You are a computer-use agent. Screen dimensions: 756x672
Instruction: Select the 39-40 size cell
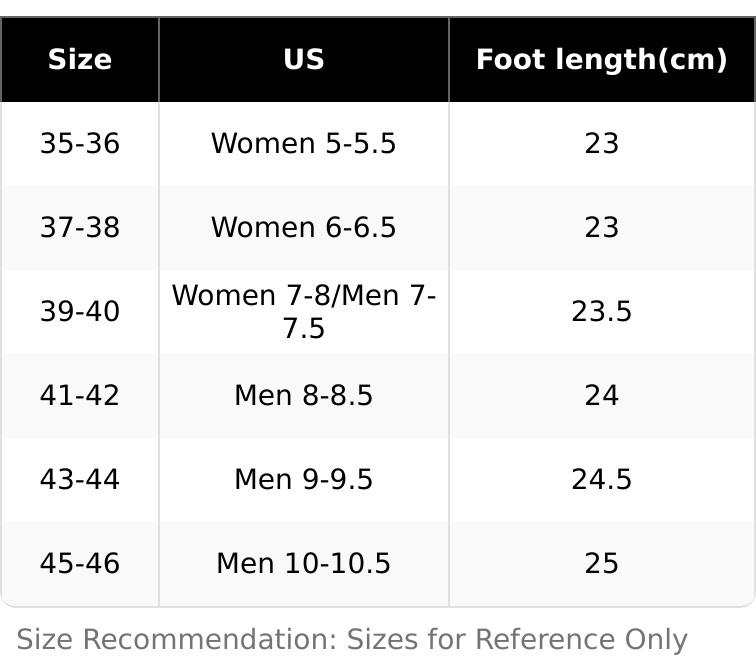(80, 312)
